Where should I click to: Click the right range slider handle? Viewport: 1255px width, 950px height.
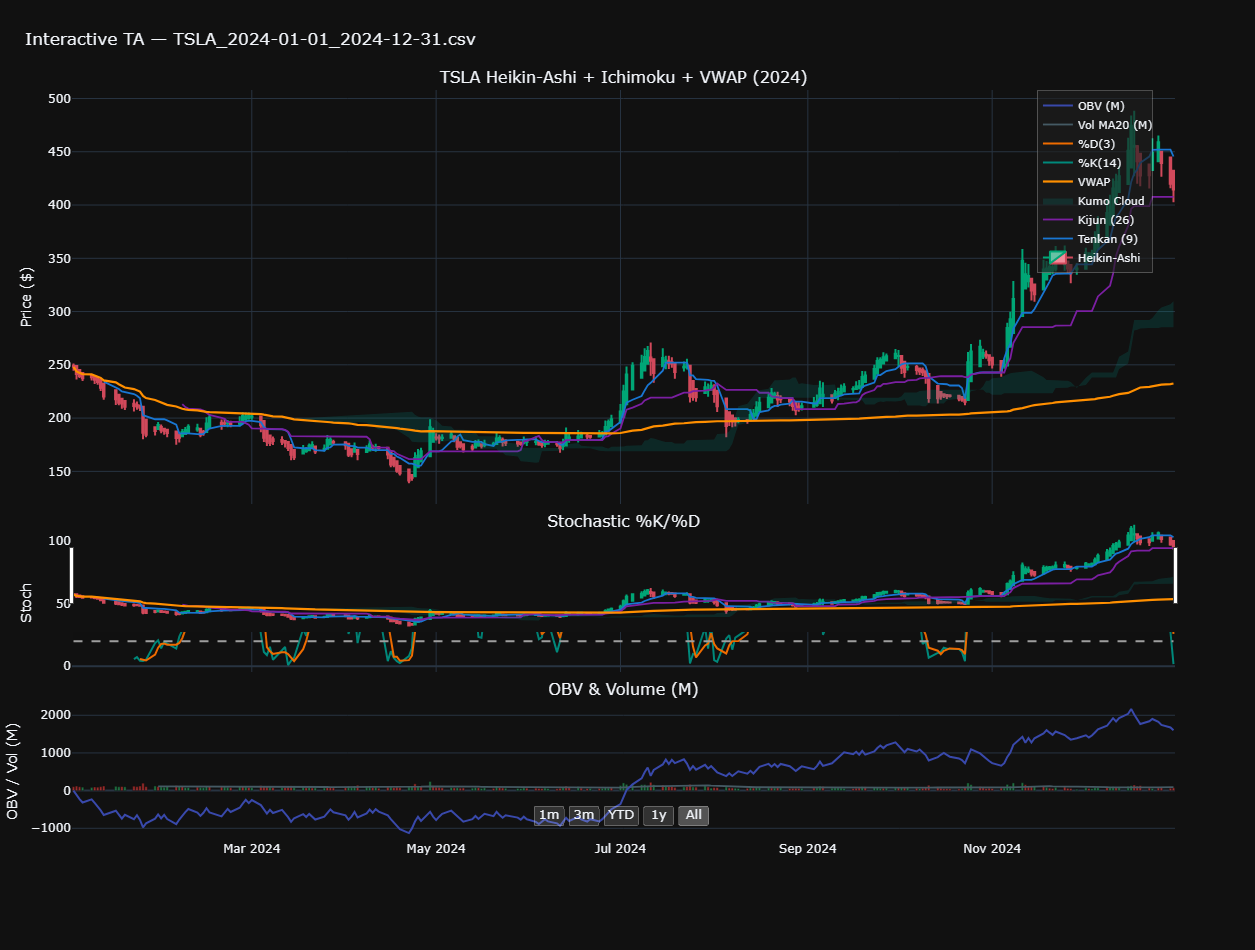[1175, 575]
